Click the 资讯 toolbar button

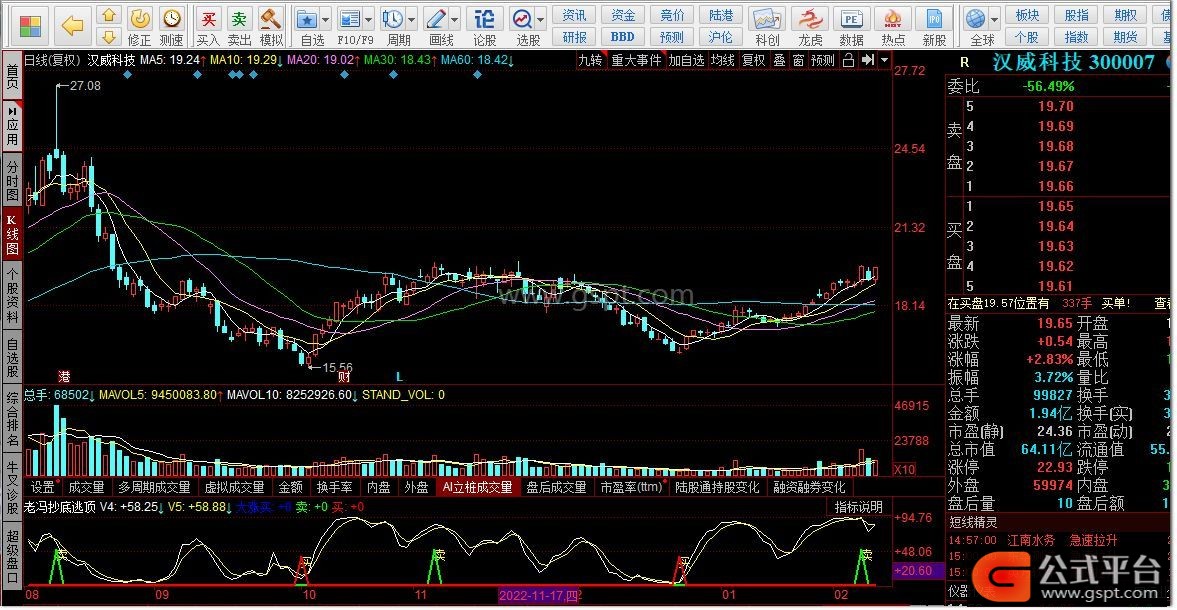574,15
